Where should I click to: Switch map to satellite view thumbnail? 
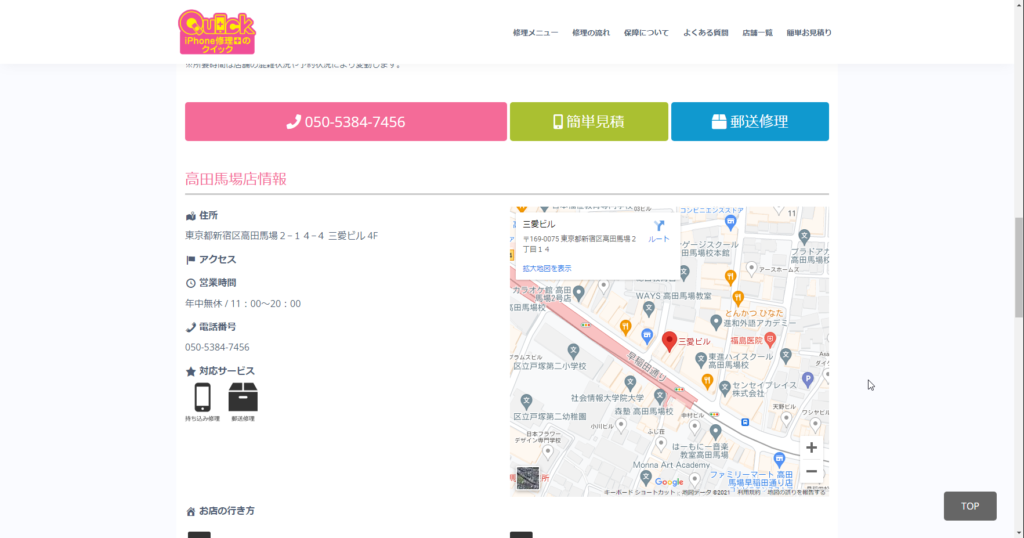[528, 478]
